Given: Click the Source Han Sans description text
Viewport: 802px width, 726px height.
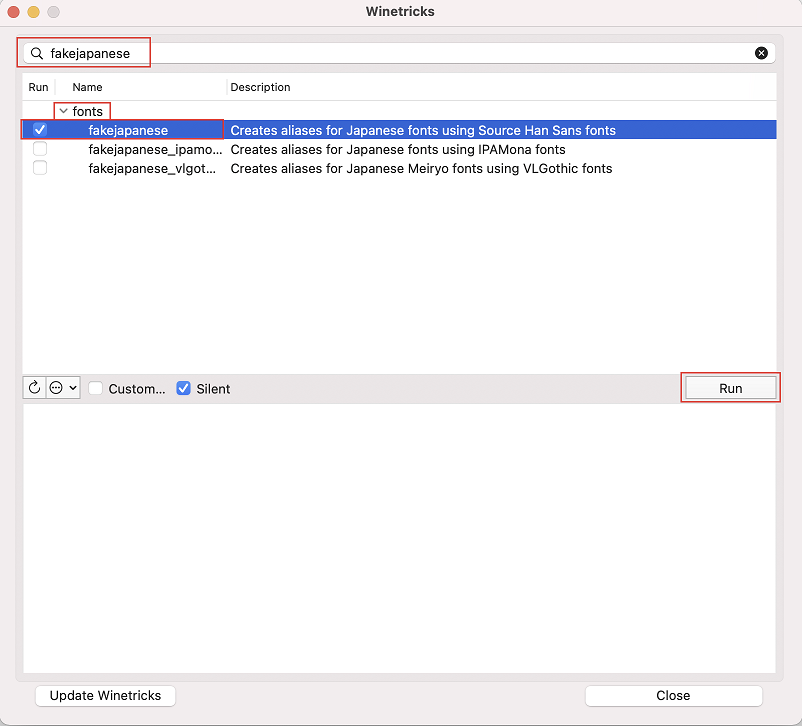Looking at the screenshot, I should click(423, 130).
